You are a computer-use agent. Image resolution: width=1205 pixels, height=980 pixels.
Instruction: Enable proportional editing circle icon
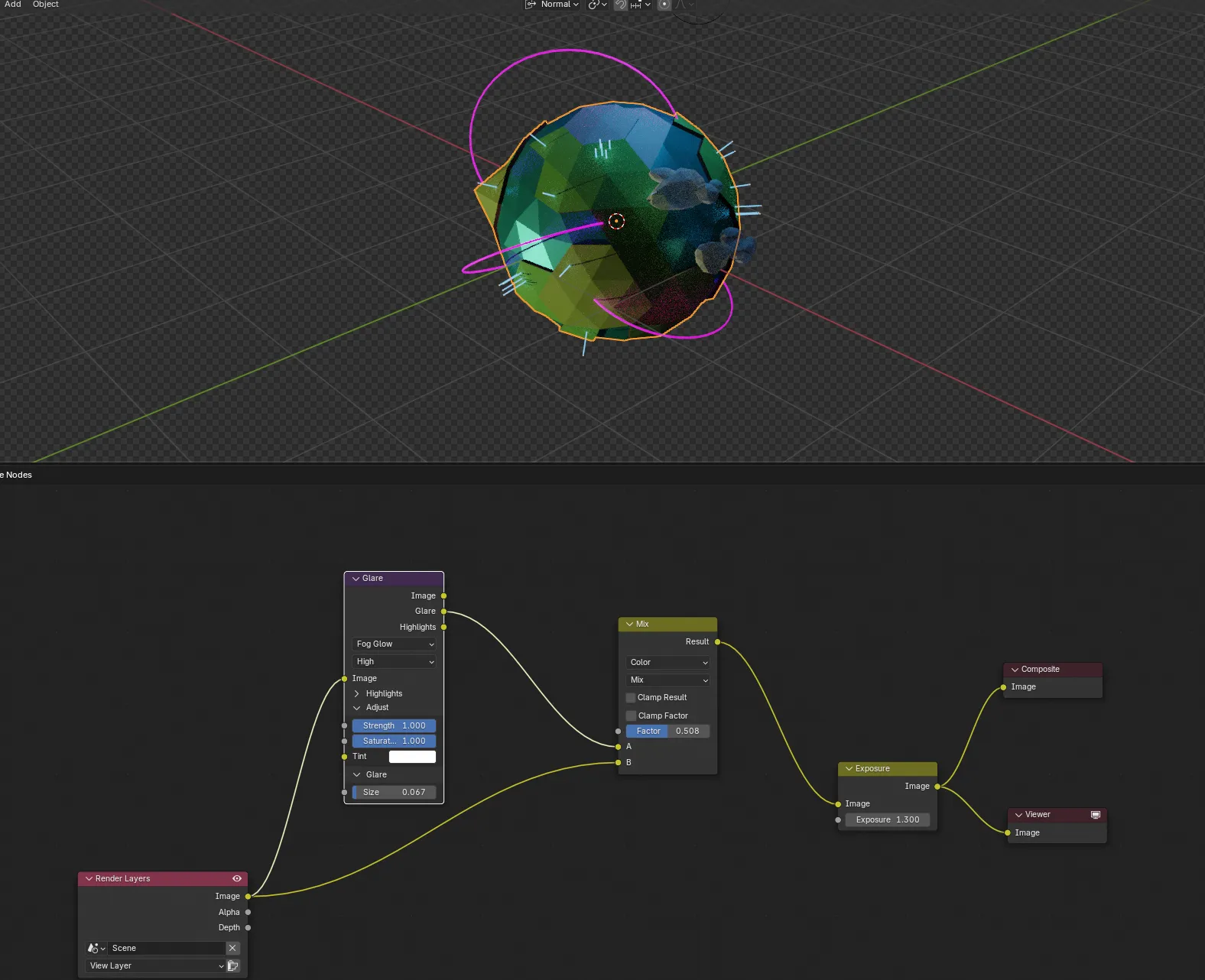coord(664,5)
